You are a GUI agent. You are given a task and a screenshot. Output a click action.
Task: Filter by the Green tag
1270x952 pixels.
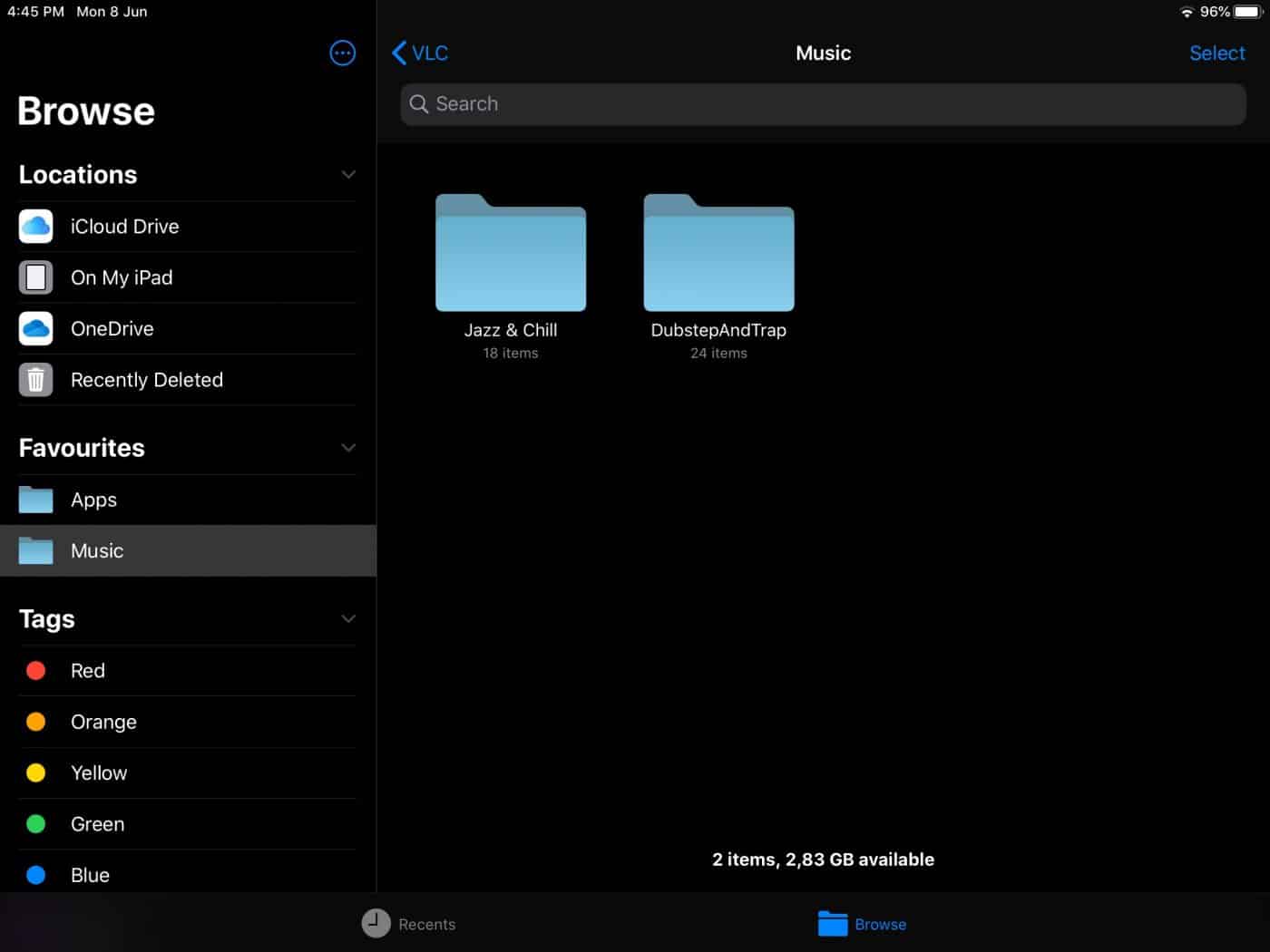click(x=97, y=824)
